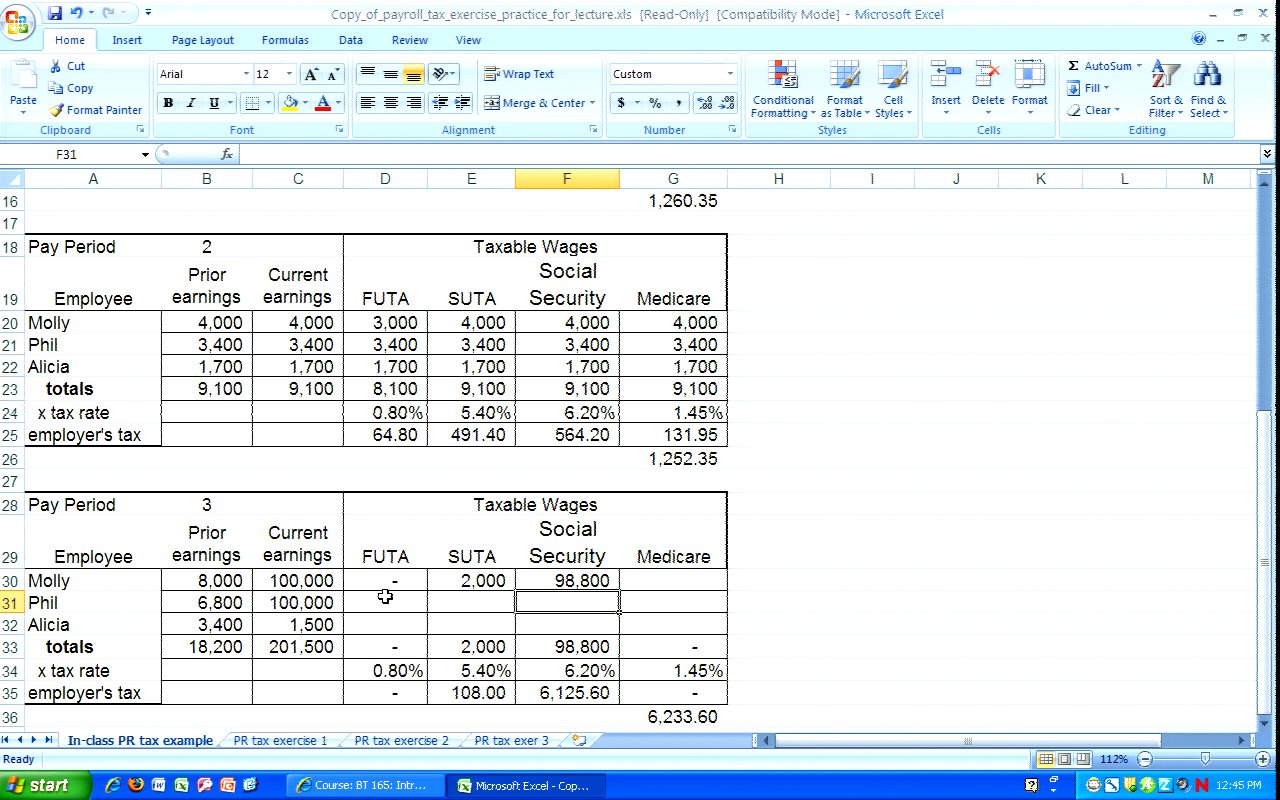Expand the Arial font name dropdown
Screen dimensions: 1280x800
pos(246,74)
